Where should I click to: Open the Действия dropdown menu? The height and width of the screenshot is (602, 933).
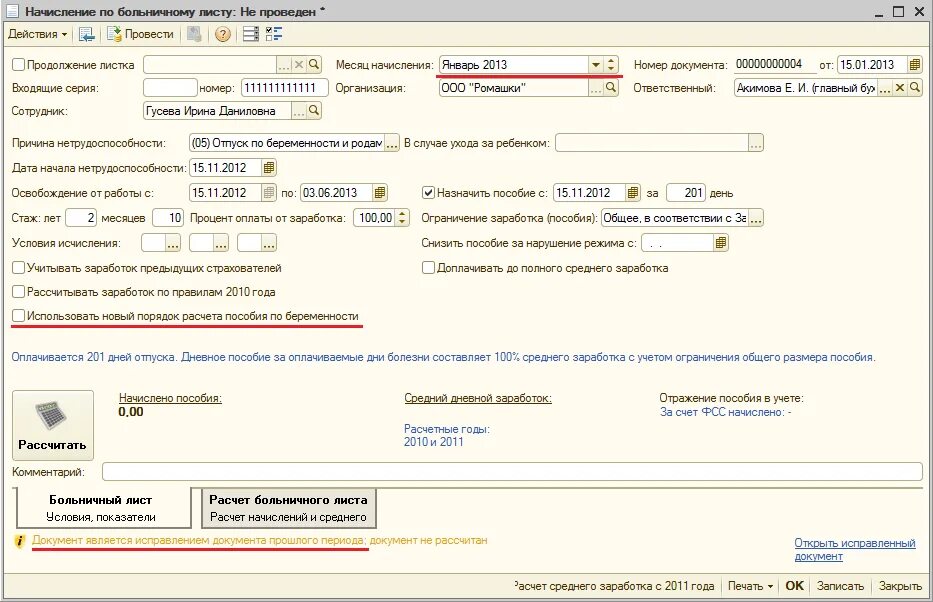coord(37,35)
